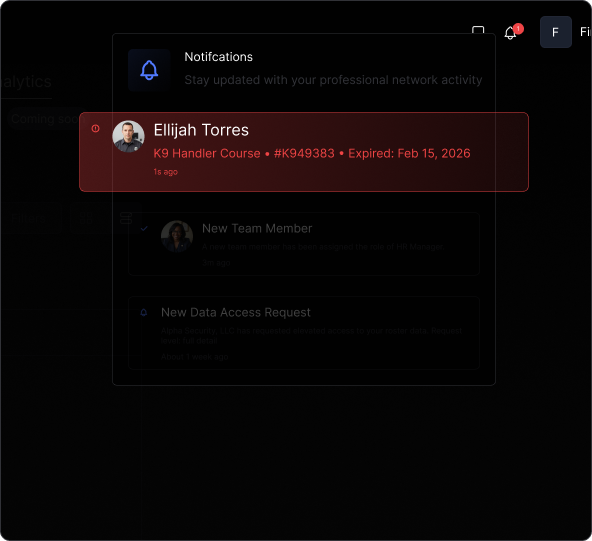Click the HR Manager role message
Viewport: 592px width, 541px height.
click(323, 247)
